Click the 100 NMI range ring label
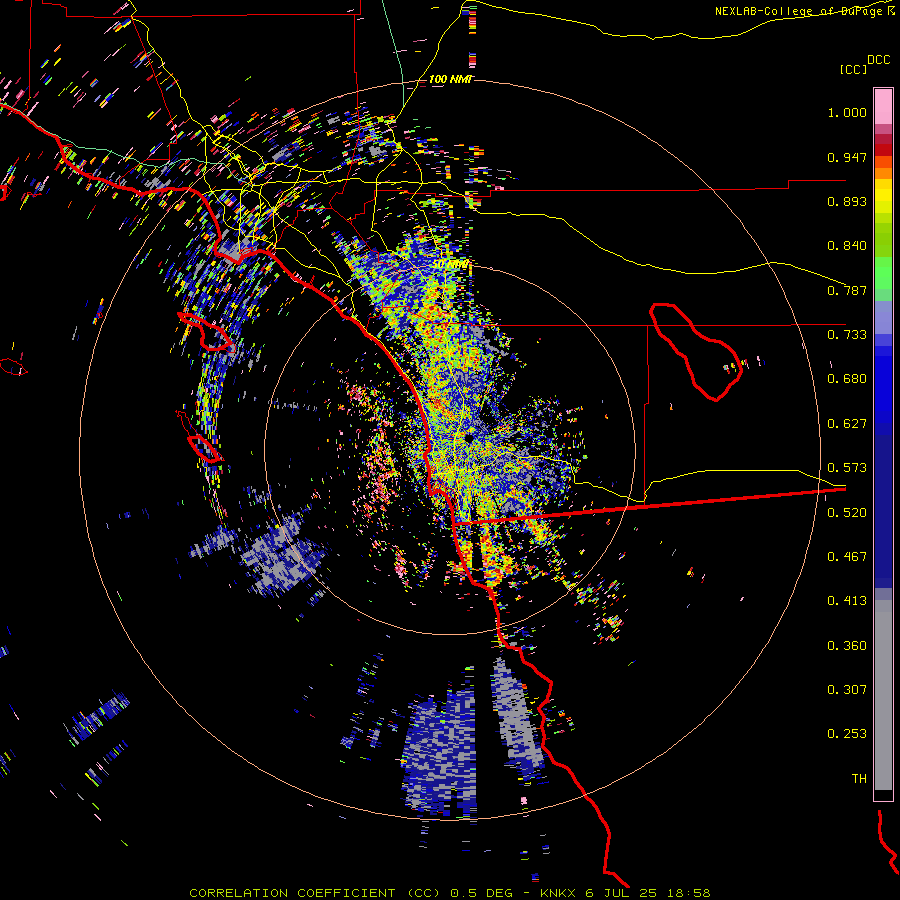 coord(451,79)
